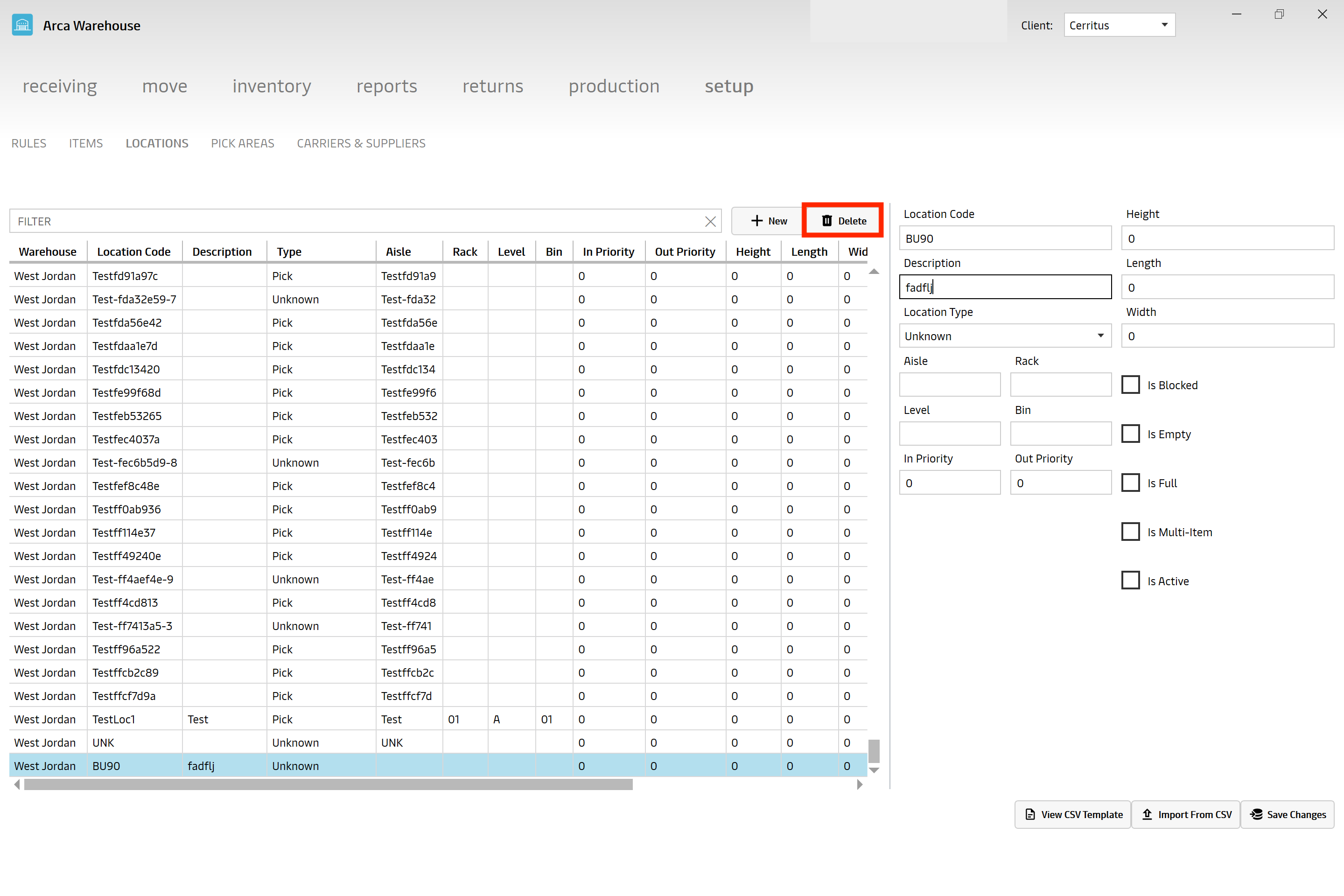The image size is (1344, 896).
Task: Sort by the Warehouse column header
Action: (48, 252)
